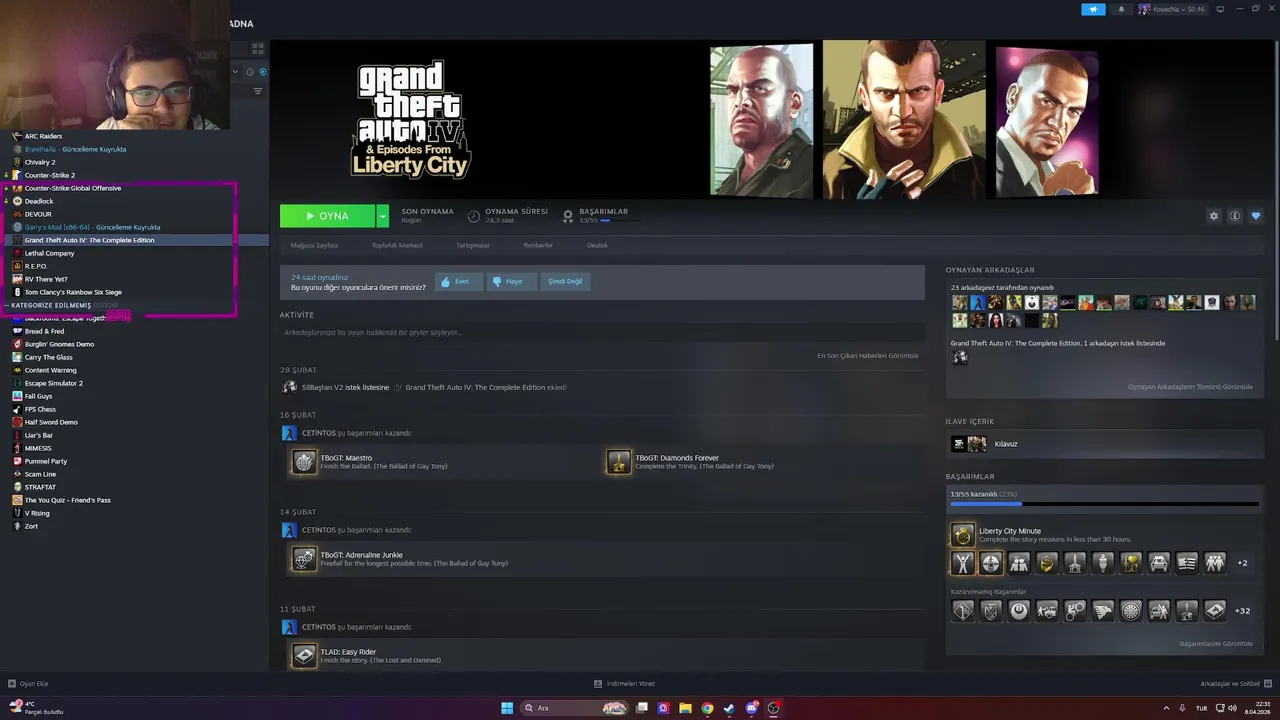Click Rainbow Six Siege game icon
The image size is (1280, 720).
pos(17,292)
